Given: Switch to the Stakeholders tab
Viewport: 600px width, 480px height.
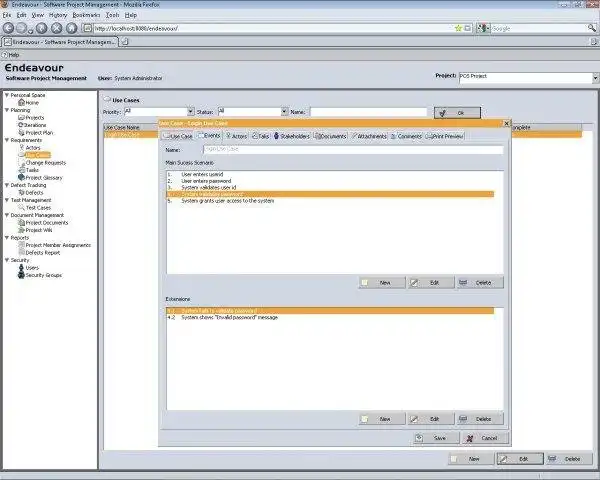Looking at the screenshot, I should point(292,136).
